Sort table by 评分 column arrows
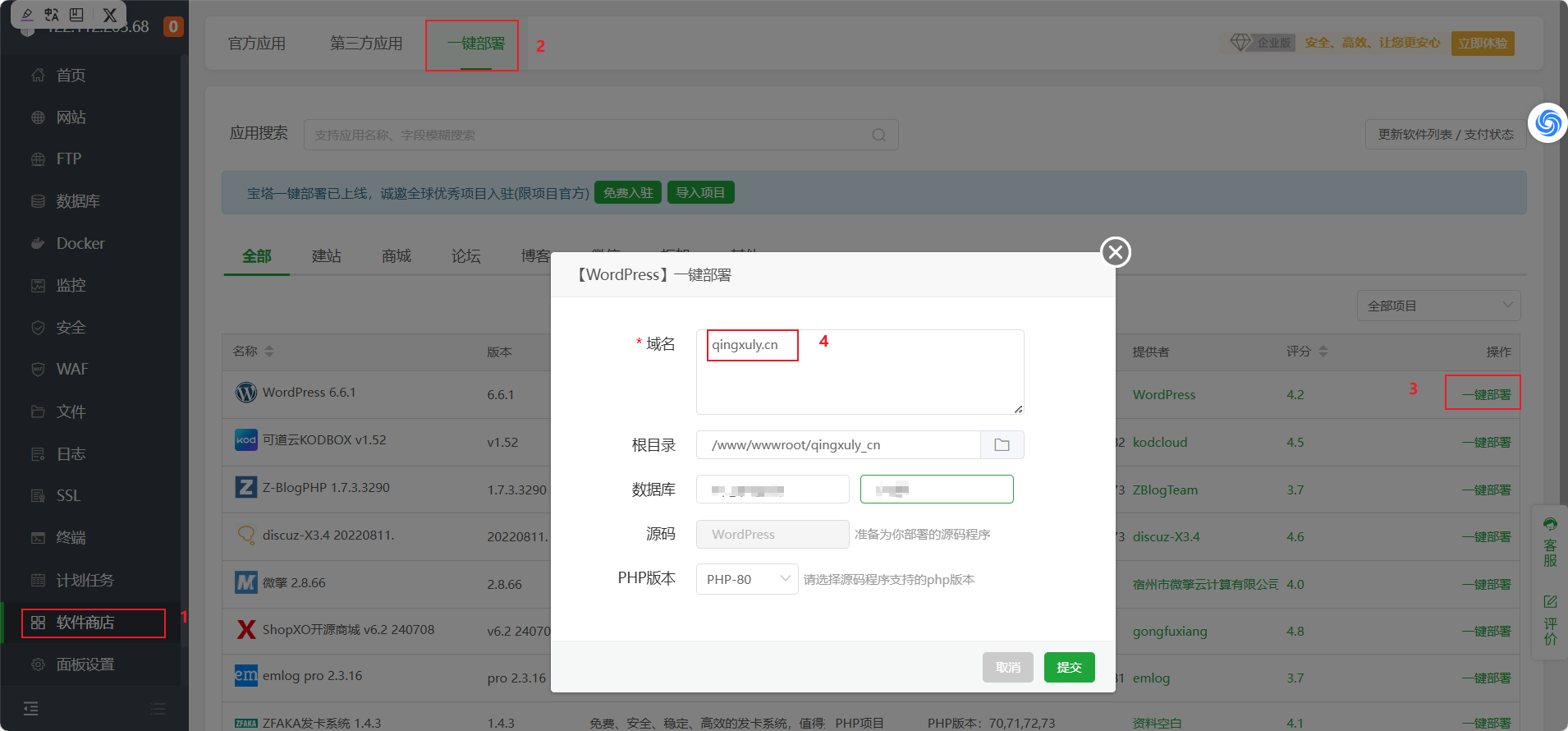The height and width of the screenshot is (731, 1568). click(1323, 352)
